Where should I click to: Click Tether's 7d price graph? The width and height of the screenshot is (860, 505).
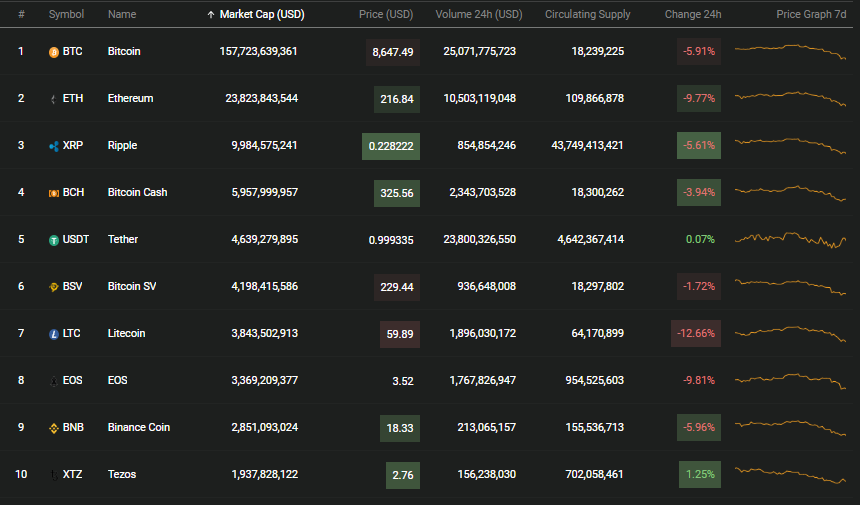coord(790,240)
